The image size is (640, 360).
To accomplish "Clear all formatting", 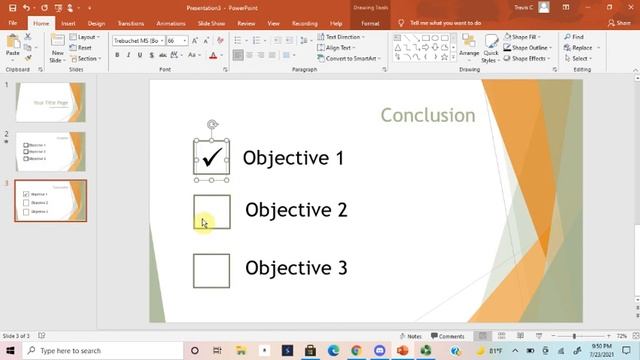I will click(220, 41).
